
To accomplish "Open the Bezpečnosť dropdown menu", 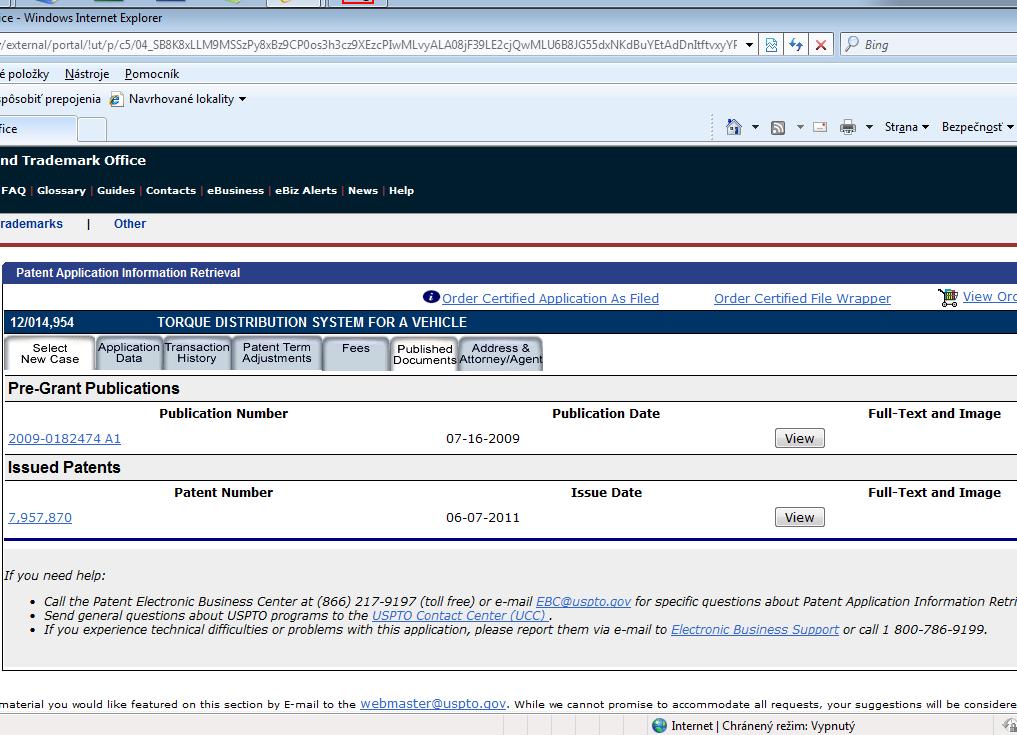I will click(x=977, y=127).
